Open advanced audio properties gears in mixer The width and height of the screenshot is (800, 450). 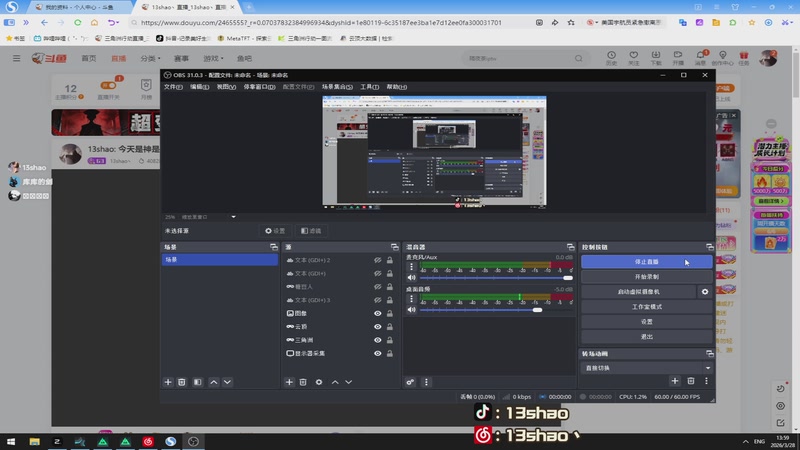click(x=410, y=382)
